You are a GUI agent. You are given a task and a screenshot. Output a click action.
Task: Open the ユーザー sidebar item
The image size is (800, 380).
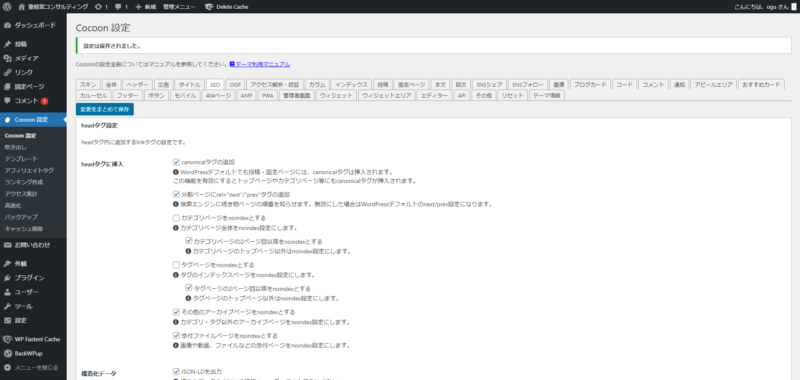pos(33,292)
